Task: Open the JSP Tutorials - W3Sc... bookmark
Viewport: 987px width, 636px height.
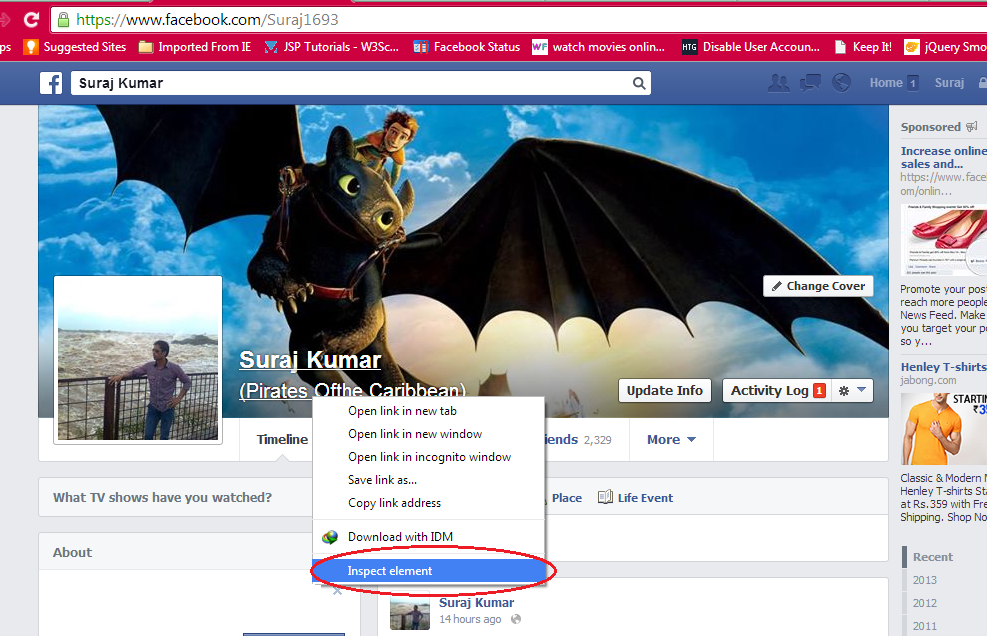Action: [331, 47]
